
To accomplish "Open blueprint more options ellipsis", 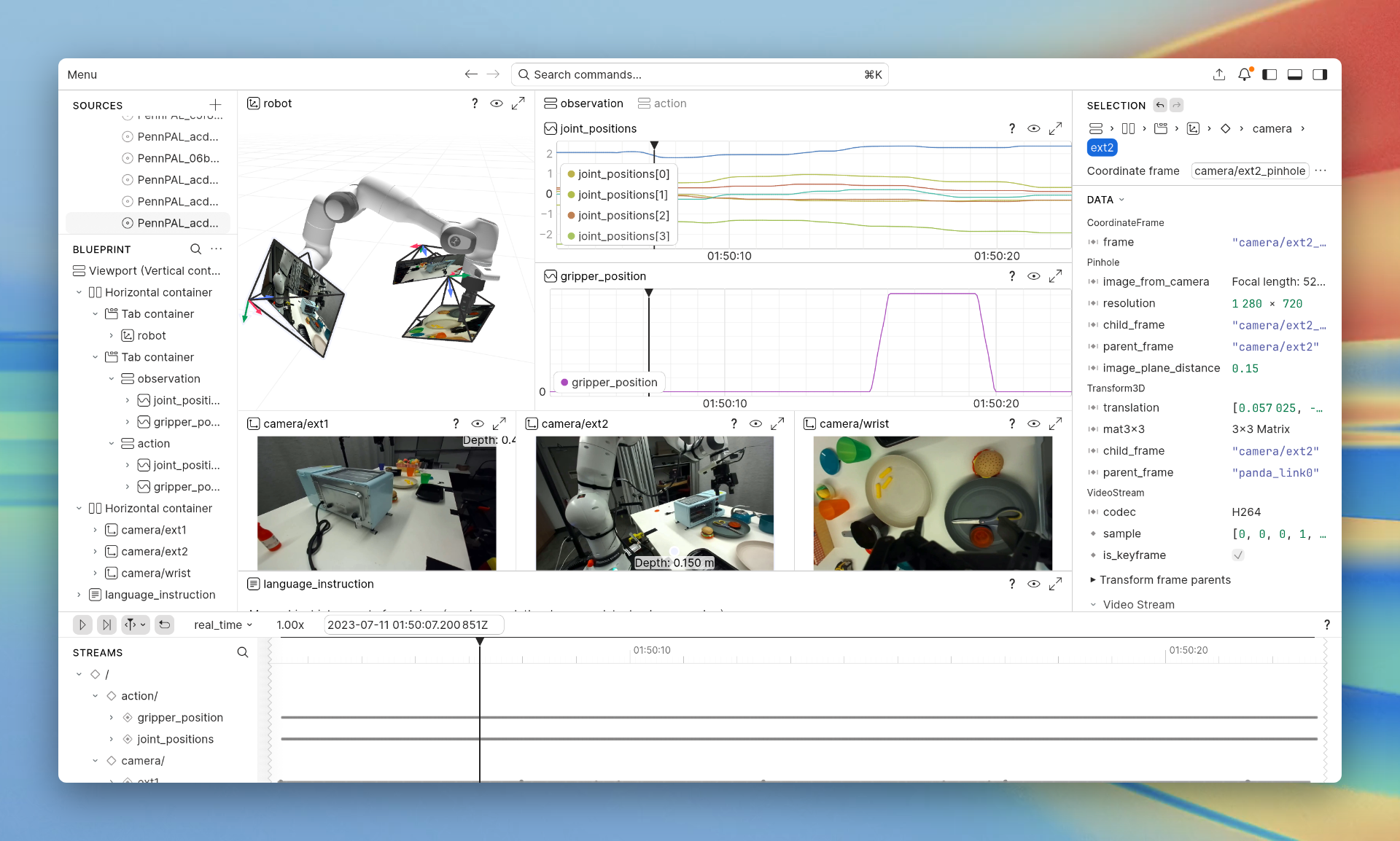I will click(217, 249).
